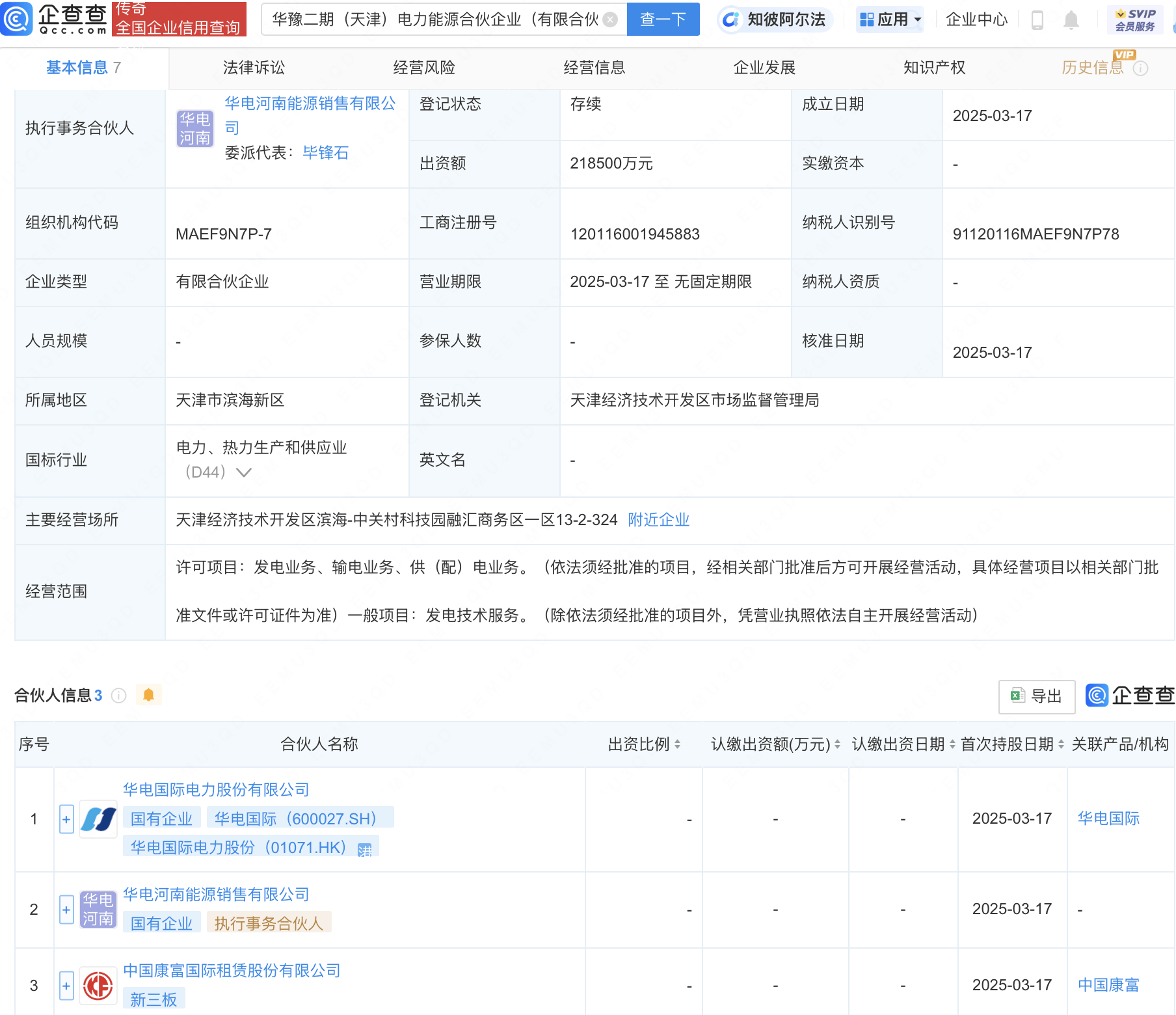Image resolution: width=1176 pixels, height=1015 pixels.
Task: Click the Qichacha logo in header
Action: point(55,19)
